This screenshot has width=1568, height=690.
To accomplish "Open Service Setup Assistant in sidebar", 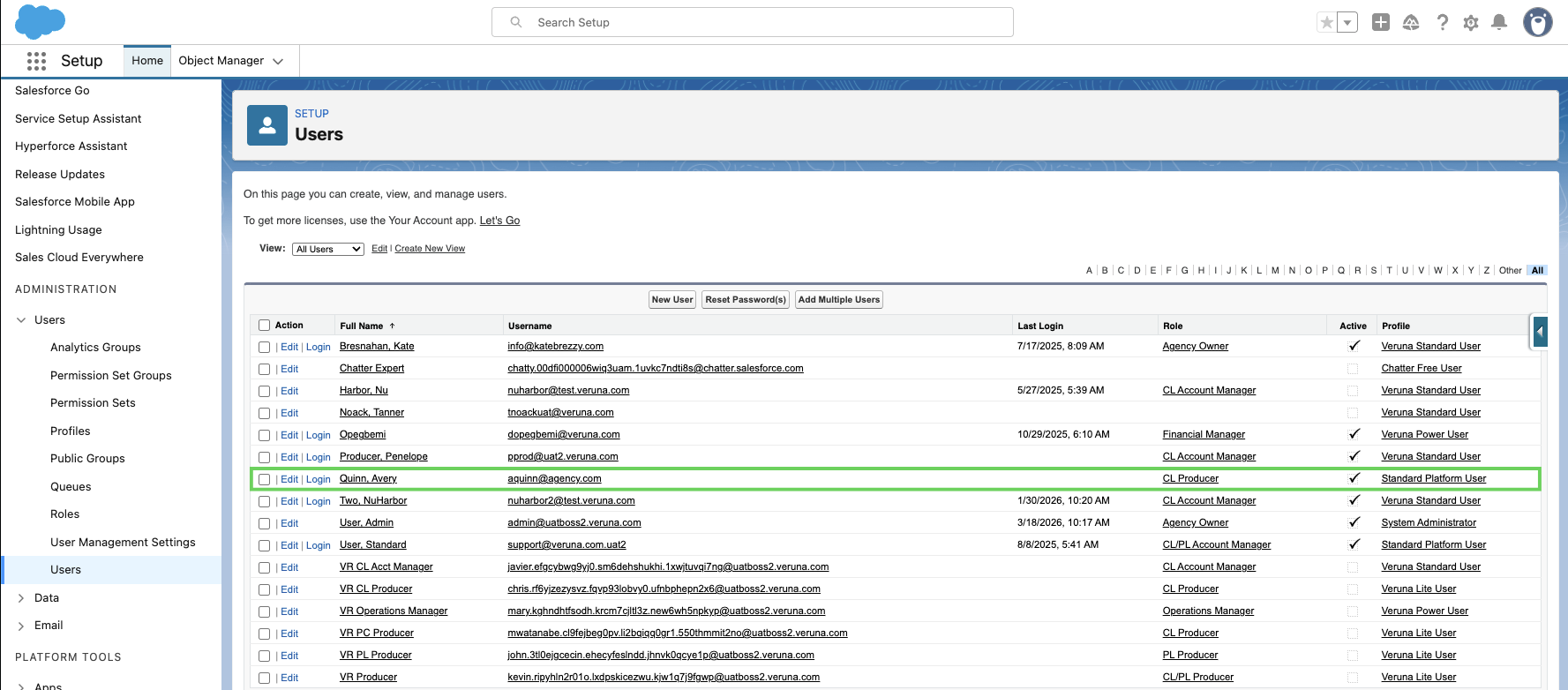I will click(78, 119).
